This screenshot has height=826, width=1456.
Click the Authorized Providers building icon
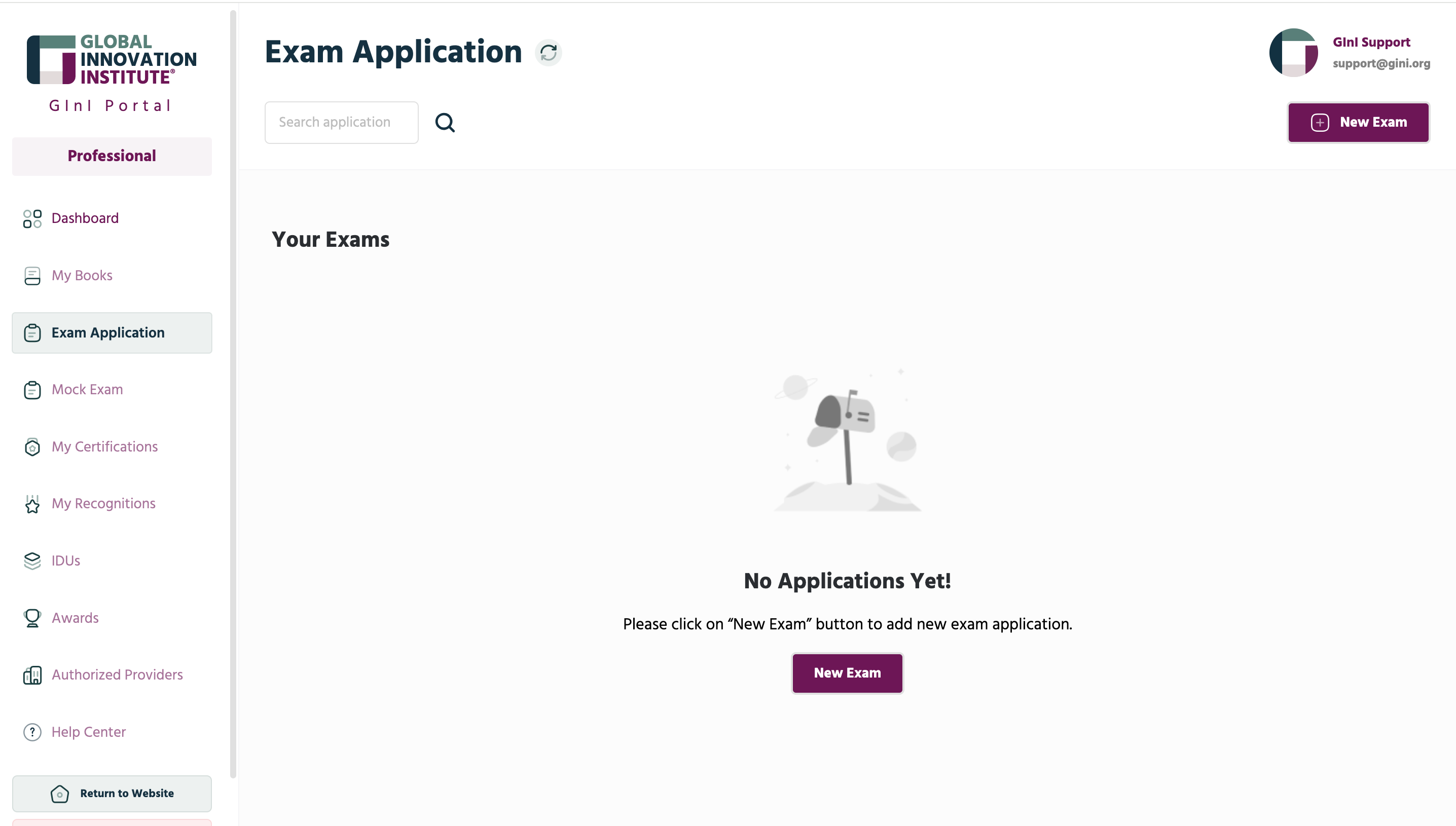(x=32, y=675)
